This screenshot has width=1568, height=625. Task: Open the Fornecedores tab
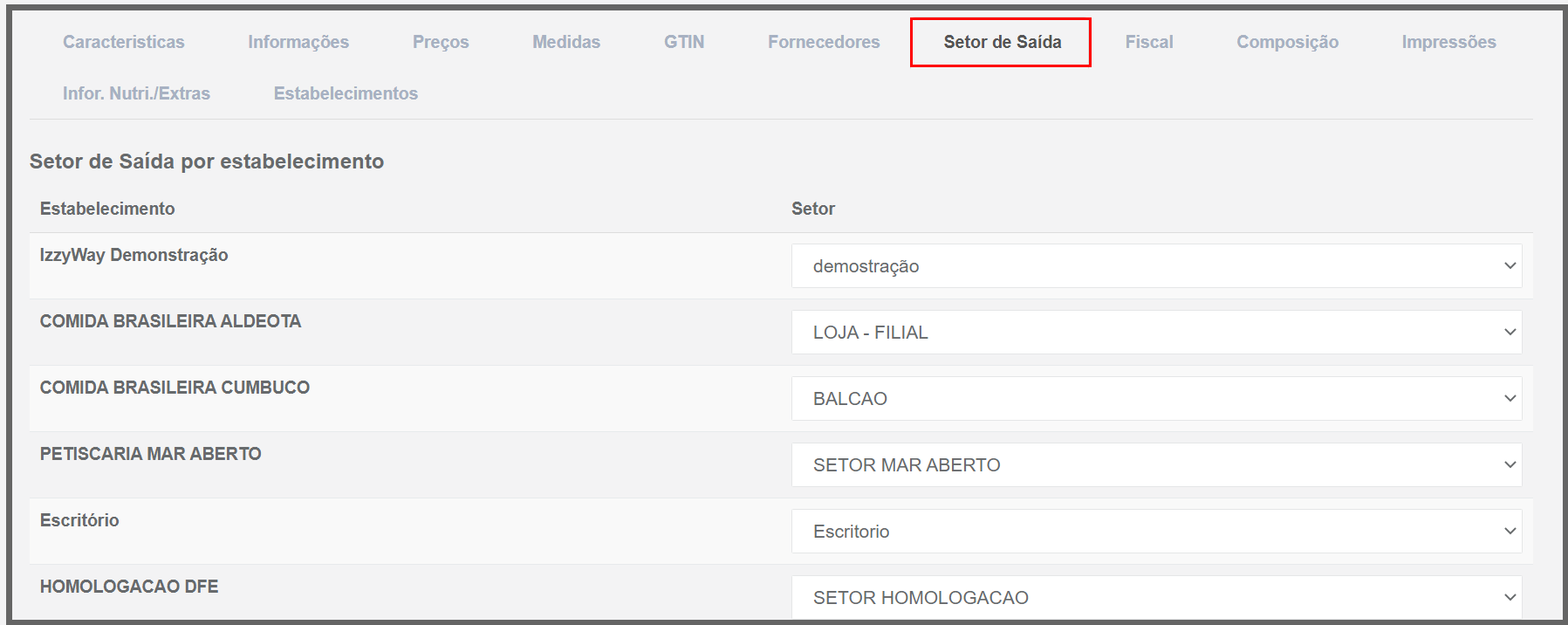click(824, 42)
